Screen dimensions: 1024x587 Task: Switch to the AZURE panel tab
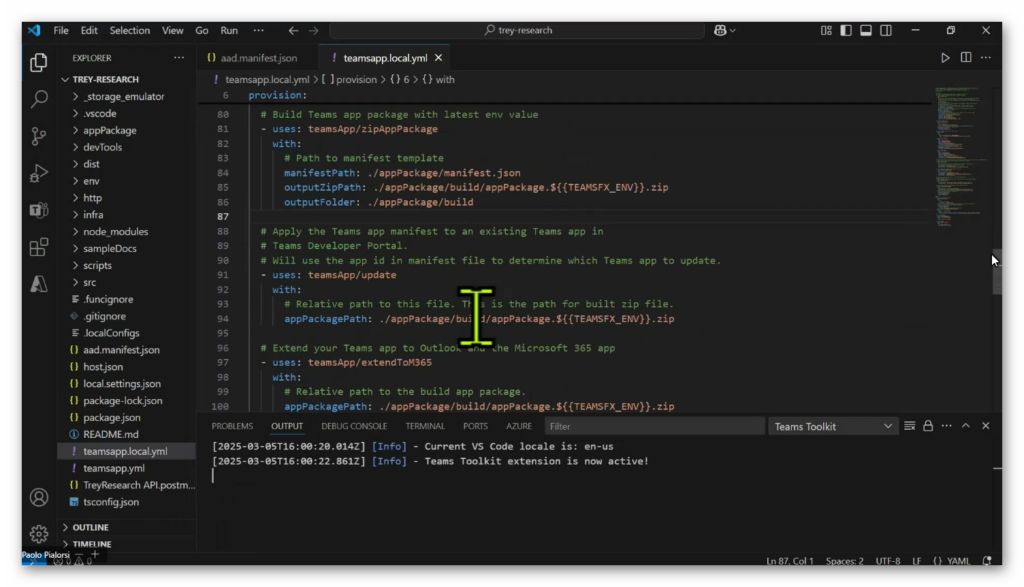coord(519,426)
